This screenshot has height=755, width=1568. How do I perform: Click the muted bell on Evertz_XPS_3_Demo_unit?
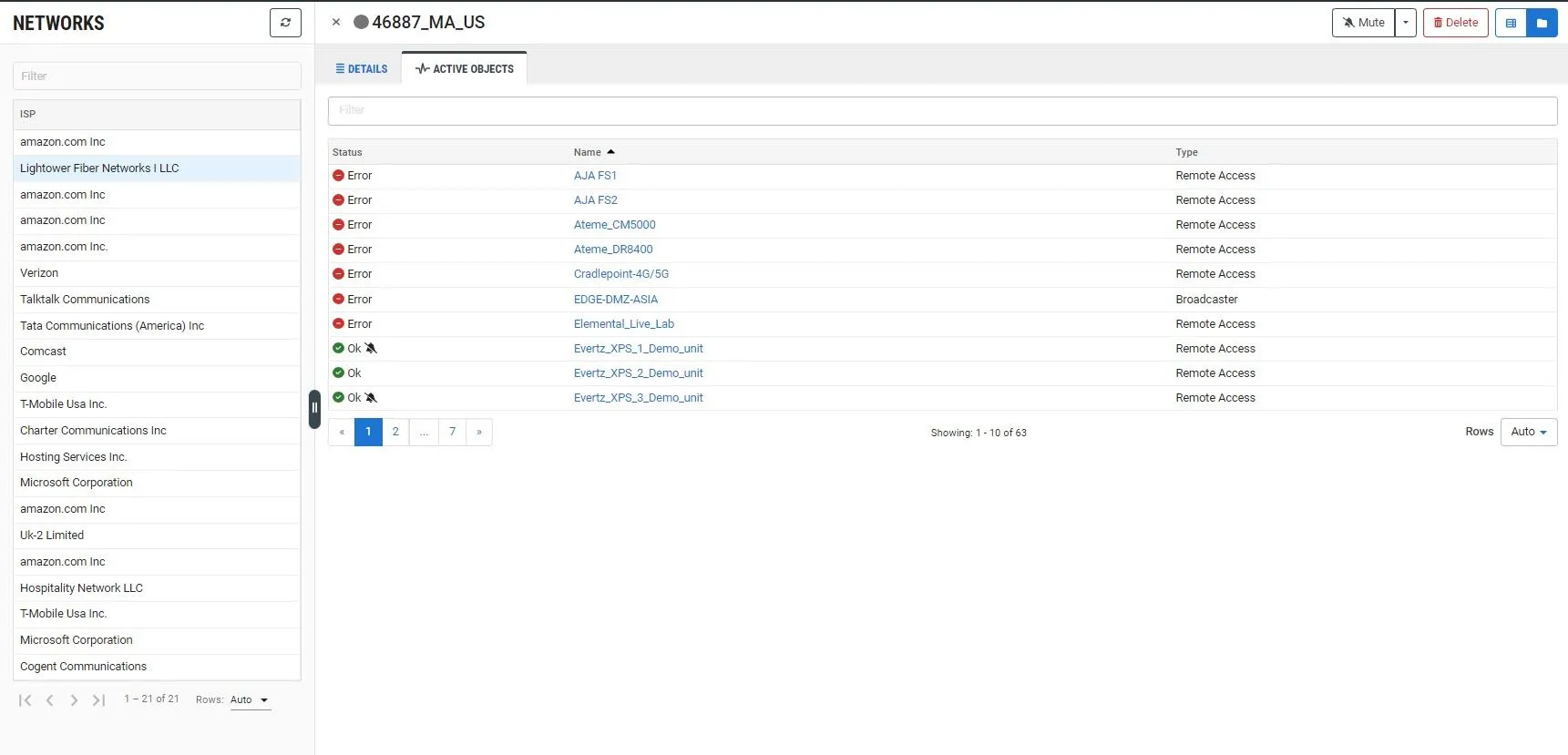pos(371,397)
